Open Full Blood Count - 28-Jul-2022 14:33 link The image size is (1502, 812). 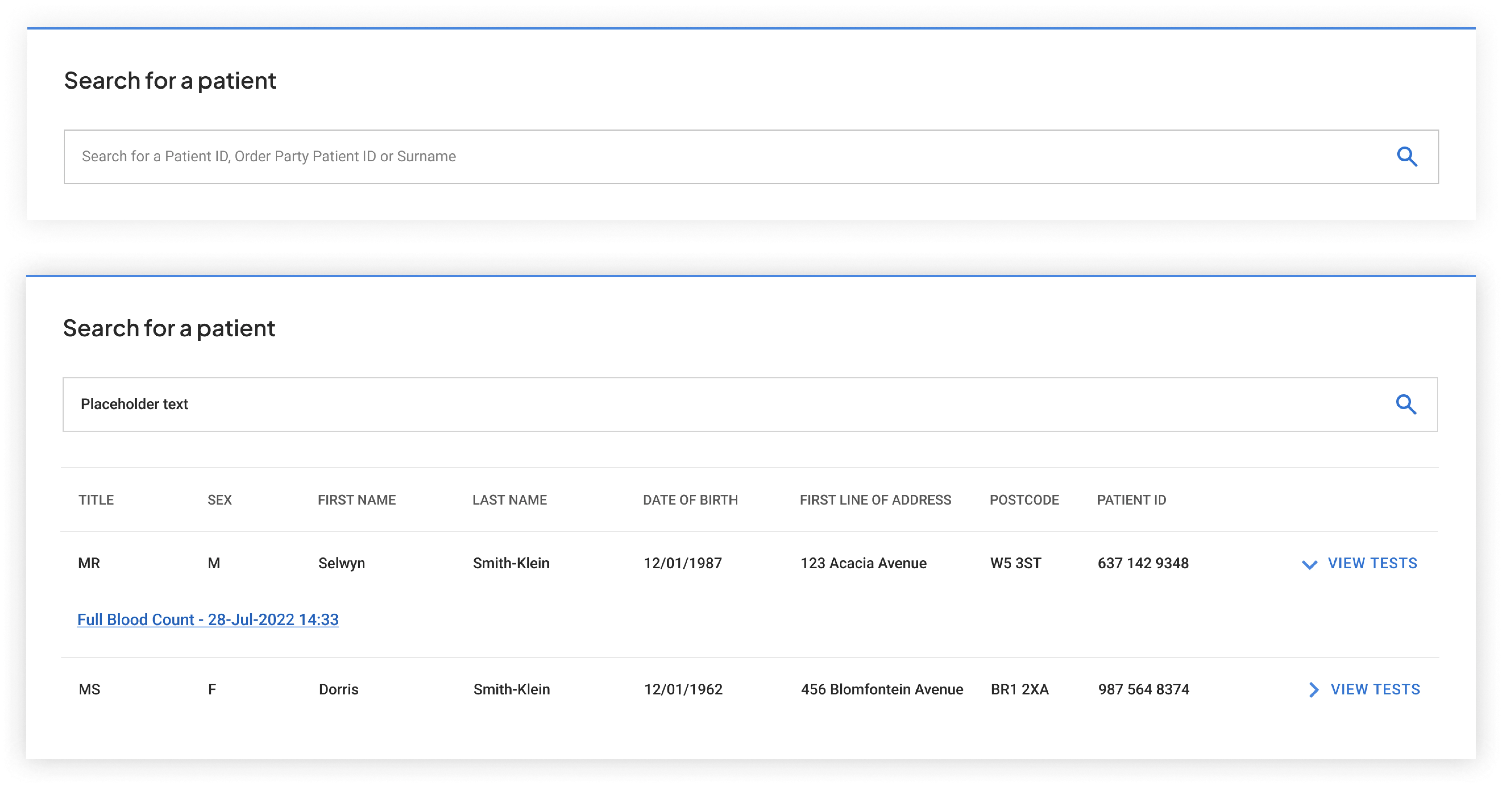[x=208, y=620]
